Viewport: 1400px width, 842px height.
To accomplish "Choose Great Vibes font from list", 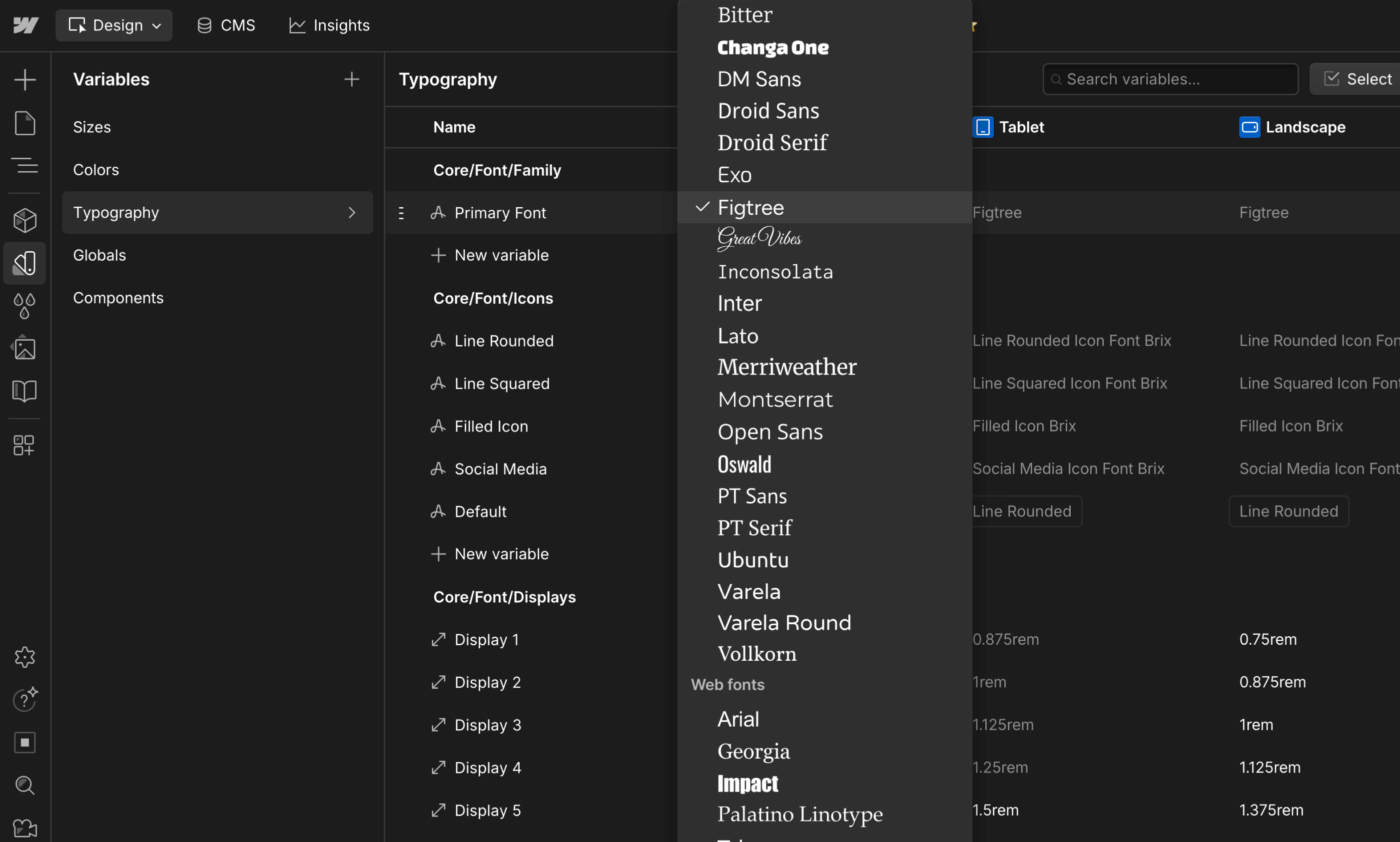I will [759, 238].
